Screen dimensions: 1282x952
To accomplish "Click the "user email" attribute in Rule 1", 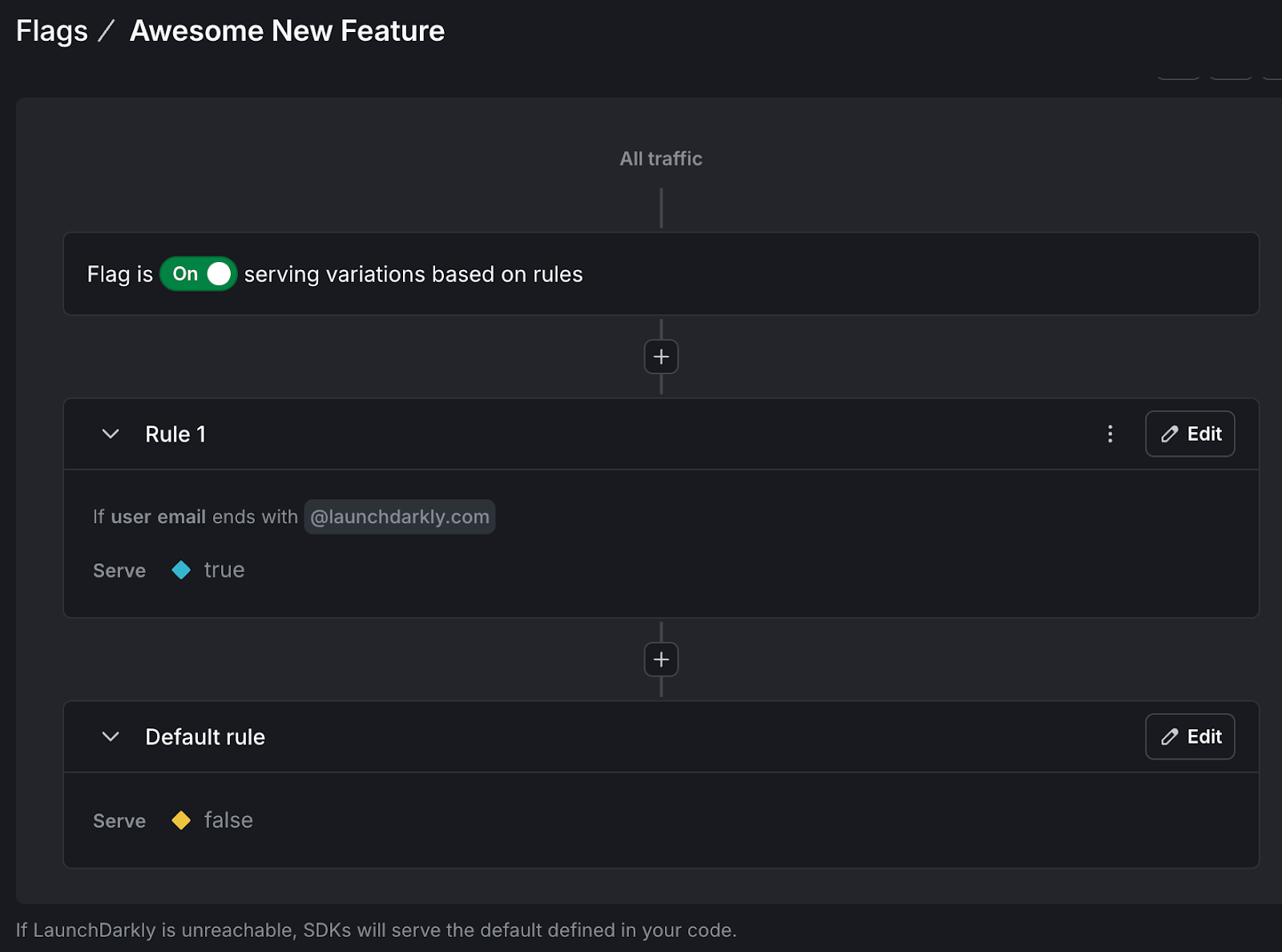I will (x=159, y=516).
